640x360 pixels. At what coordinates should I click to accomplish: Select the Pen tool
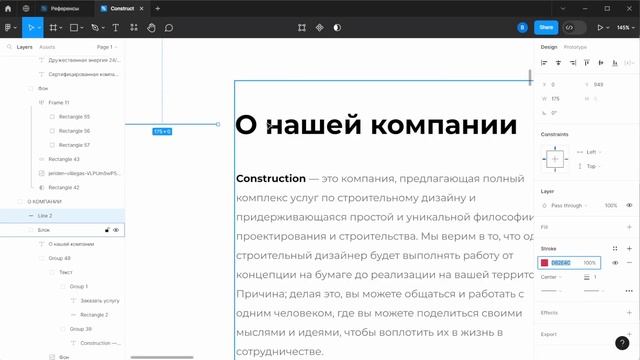(95, 28)
